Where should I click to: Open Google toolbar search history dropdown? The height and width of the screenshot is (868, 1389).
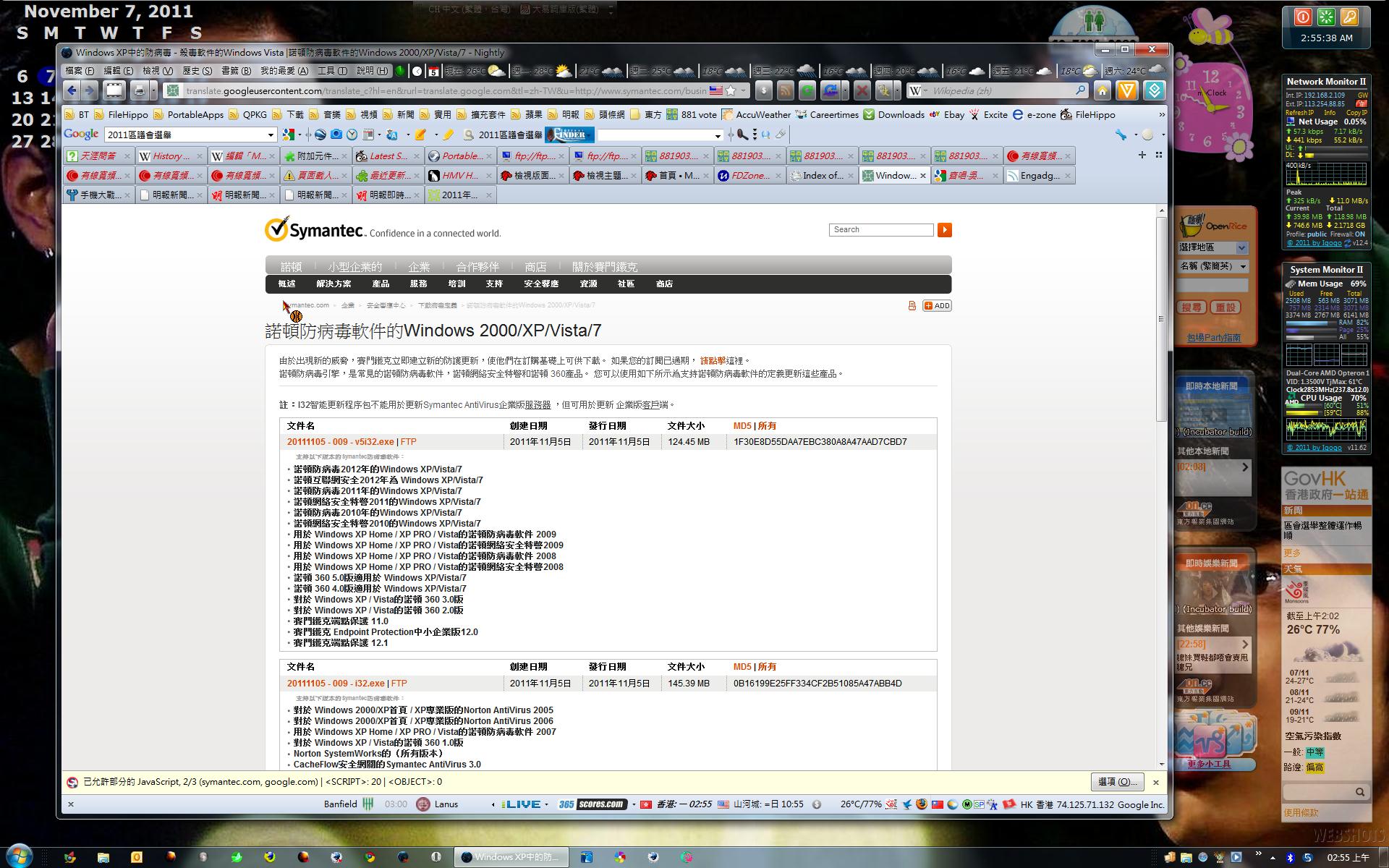coord(271,135)
